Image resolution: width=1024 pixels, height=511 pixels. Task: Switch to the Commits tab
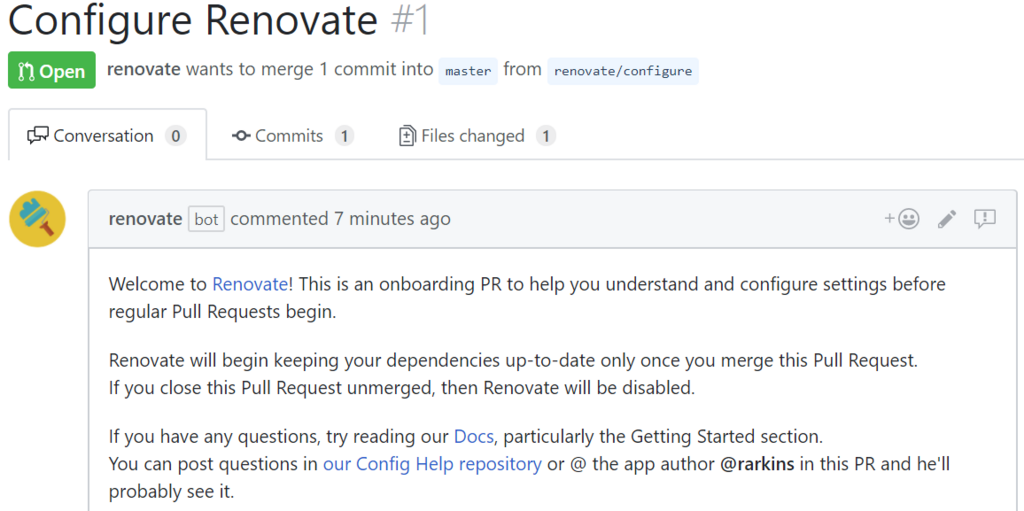[293, 136]
